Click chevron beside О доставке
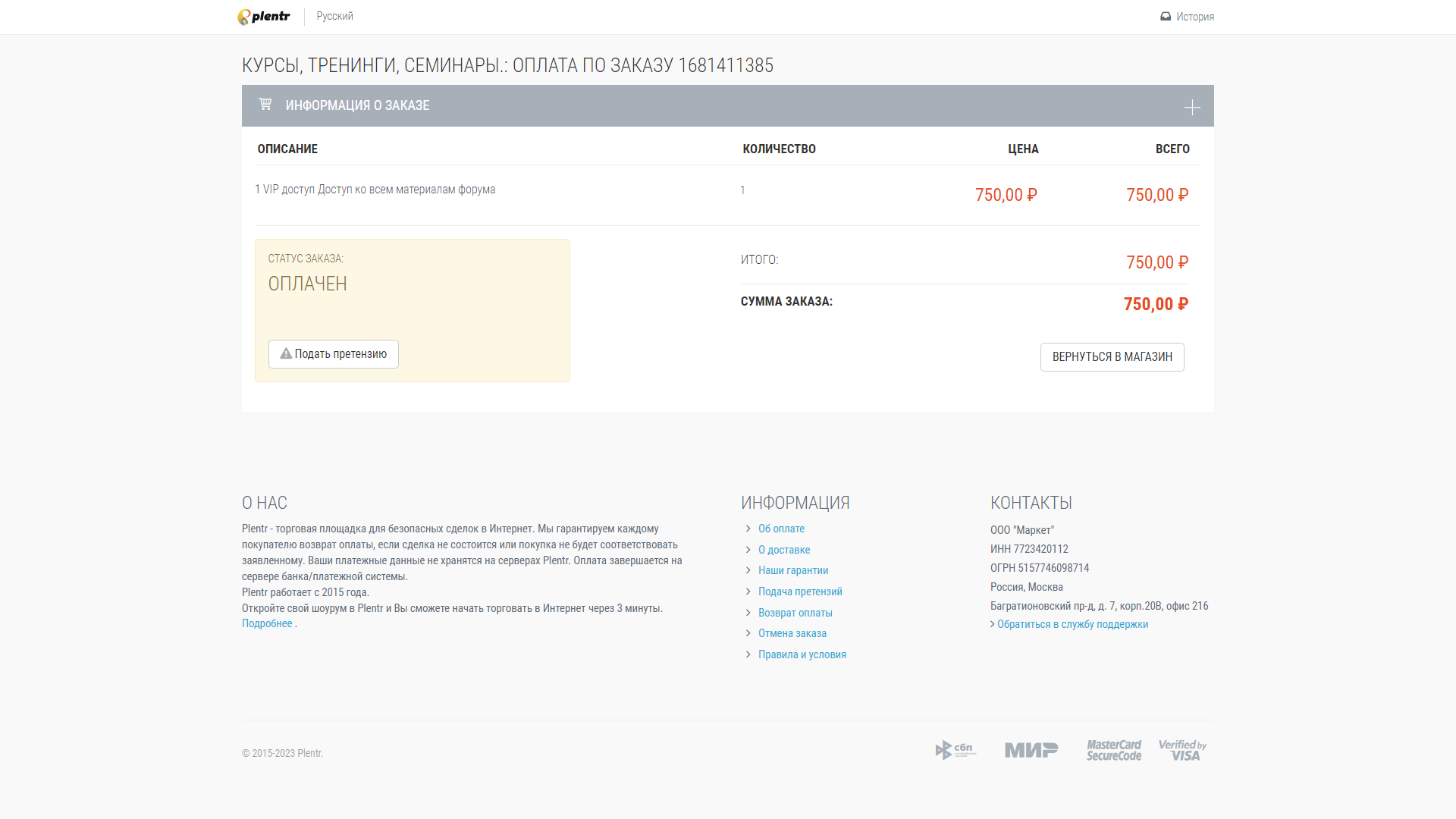The height and width of the screenshot is (819, 1456). click(x=748, y=550)
